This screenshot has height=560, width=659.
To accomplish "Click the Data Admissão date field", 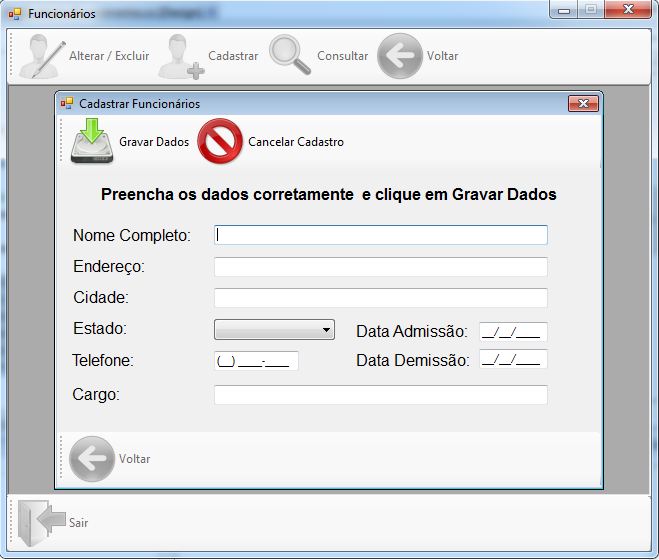I will [x=513, y=332].
